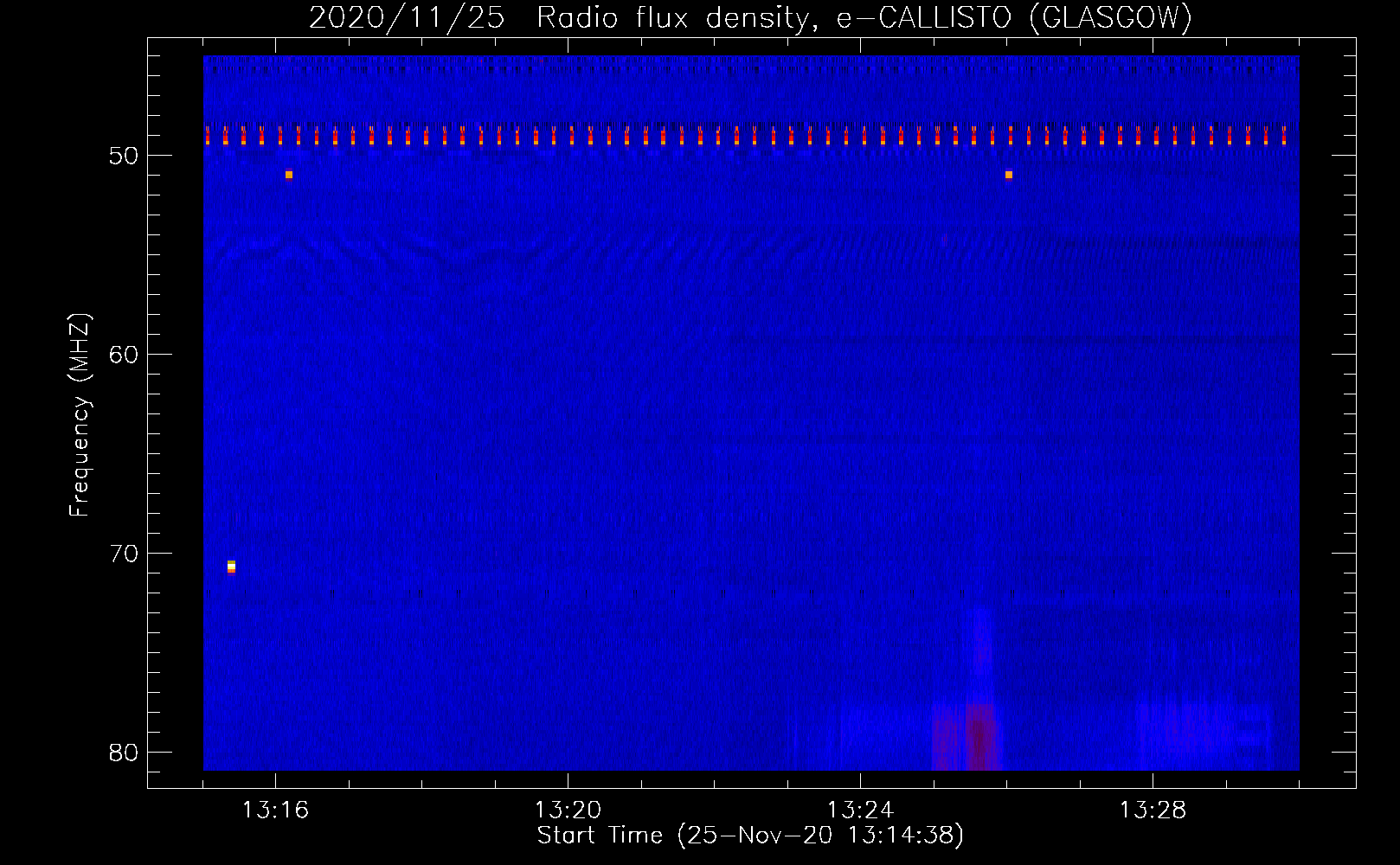The width and height of the screenshot is (1400, 865).
Task: Click the 13:16 time tick label
Action: click(x=275, y=811)
